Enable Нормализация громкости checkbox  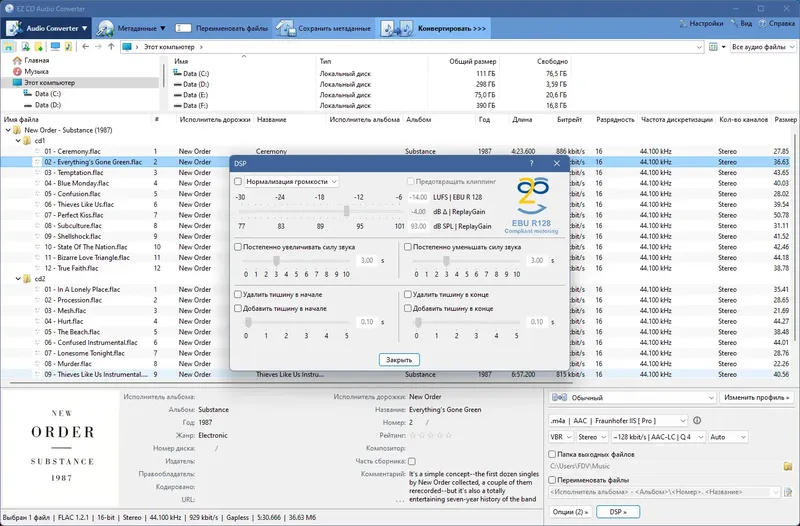(x=238, y=182)
